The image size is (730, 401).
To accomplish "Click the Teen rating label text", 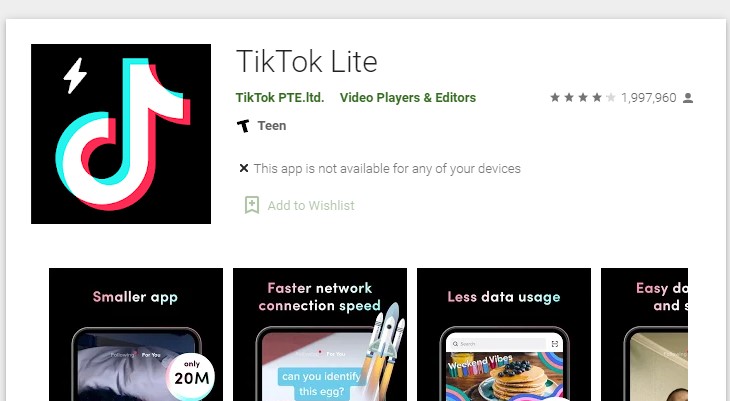I will [x=272, y=126].
